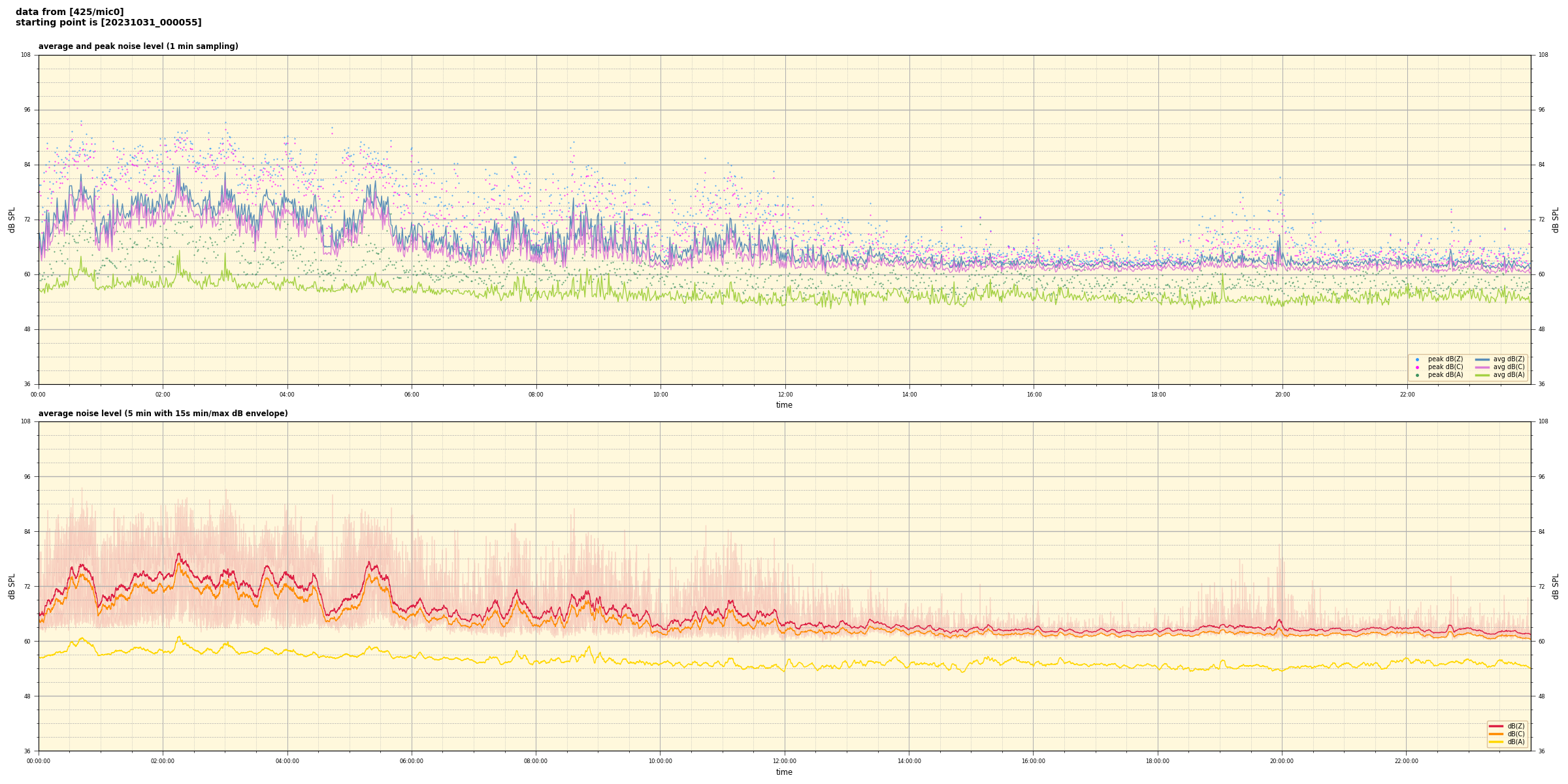Click the bottom chart title about 5 min envelope
The image size is (1568, 784).
click(163, 414)
